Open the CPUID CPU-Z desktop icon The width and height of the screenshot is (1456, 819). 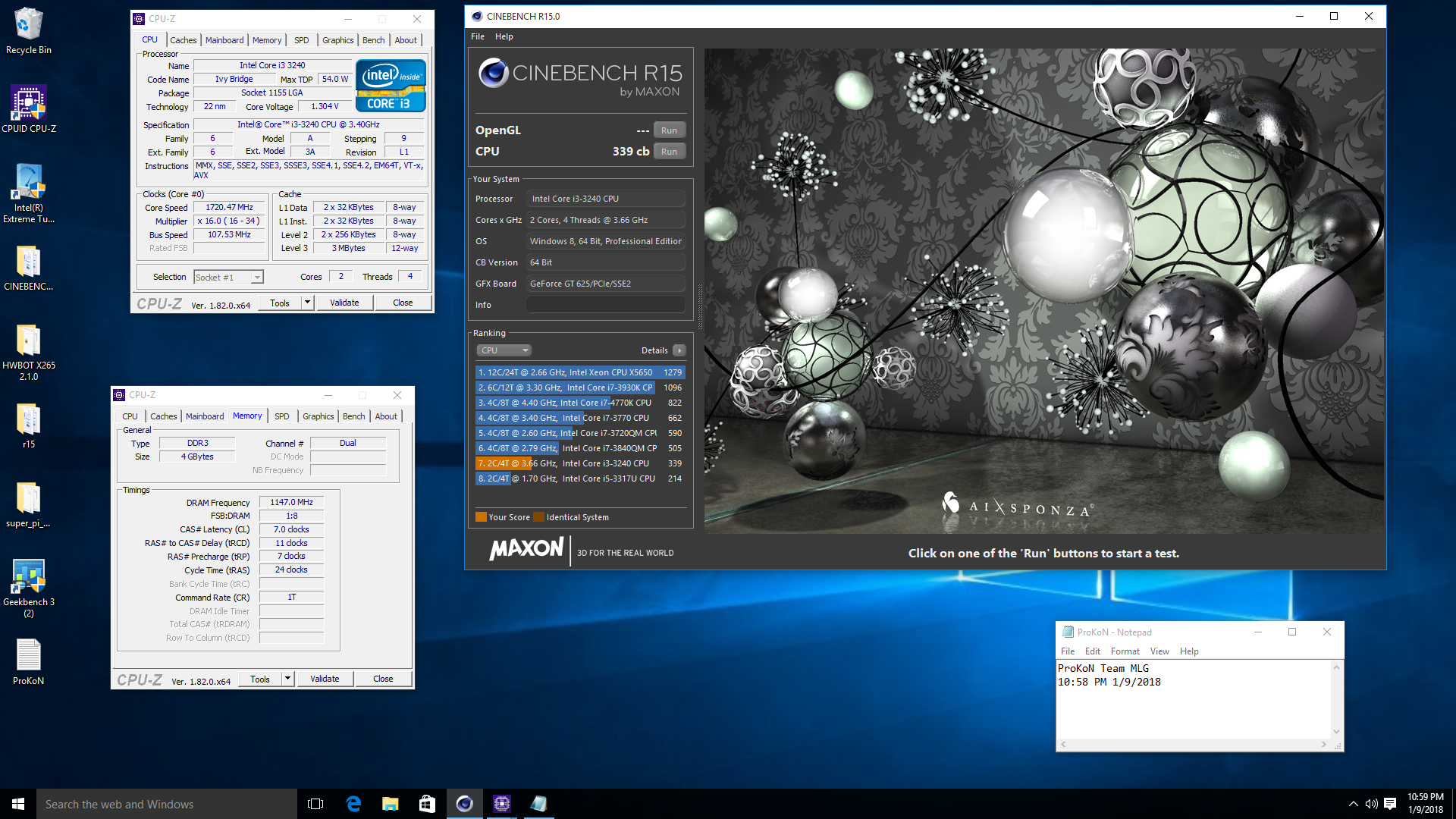(29, 109)
